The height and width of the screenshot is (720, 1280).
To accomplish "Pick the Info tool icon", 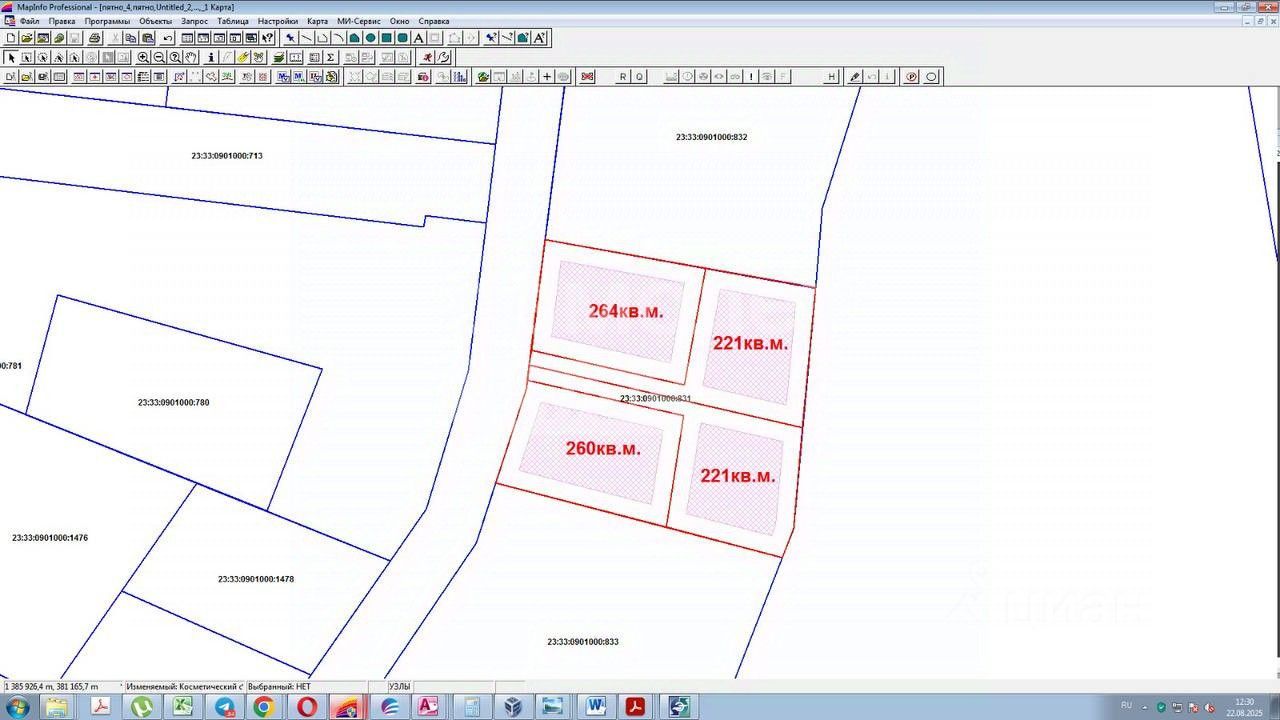I will pyautogui.click(x=211, y=58).
